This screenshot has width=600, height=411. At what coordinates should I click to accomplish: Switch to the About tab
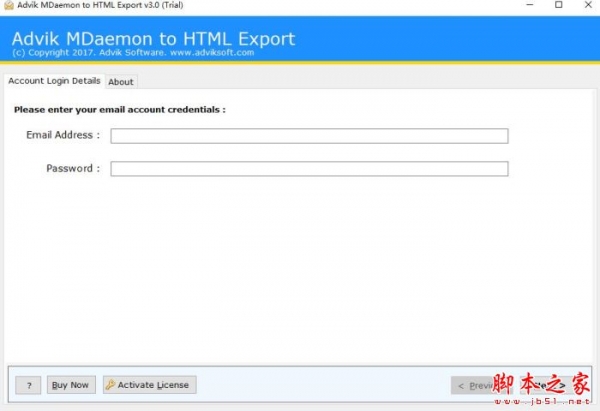[121, 82]
